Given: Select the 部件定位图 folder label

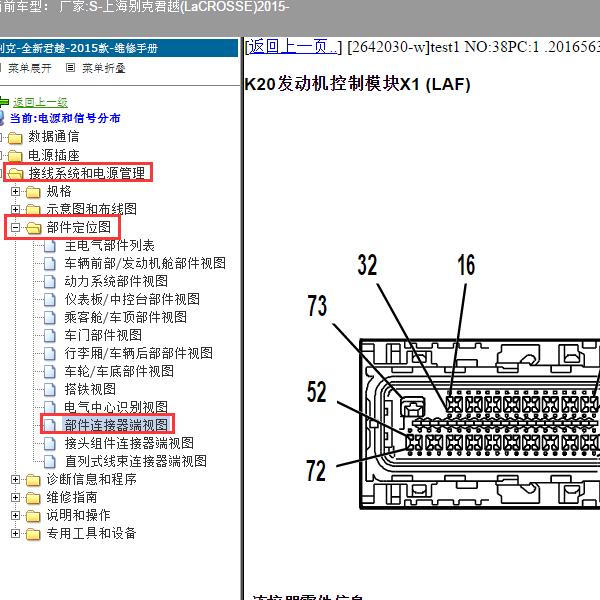Looking at the screenshot, I should click(78, 227).
